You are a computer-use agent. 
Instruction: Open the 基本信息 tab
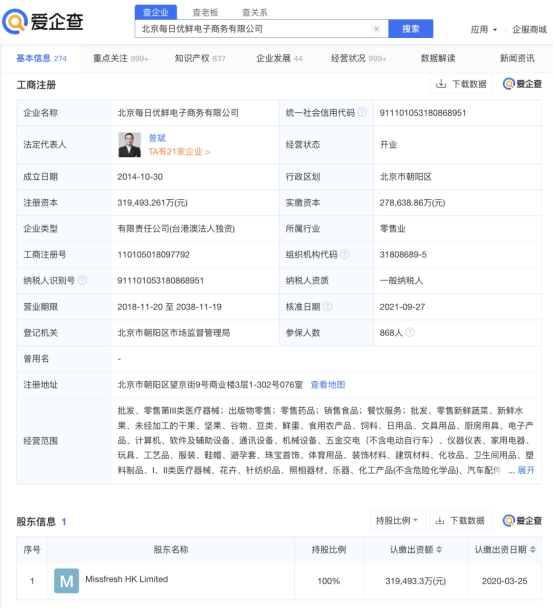click(41, 58)
